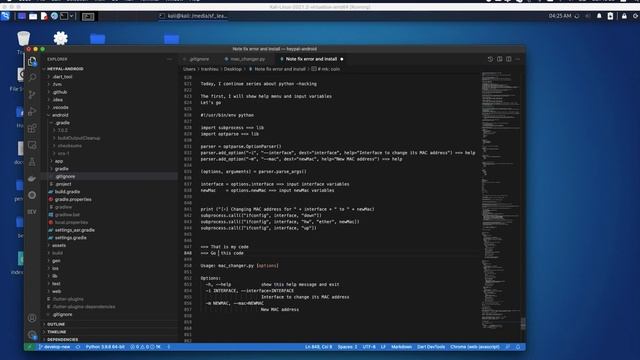Click the notification bell in Kali top panel
This screenshot has width=640, height=360.
[x=599, y=16]
